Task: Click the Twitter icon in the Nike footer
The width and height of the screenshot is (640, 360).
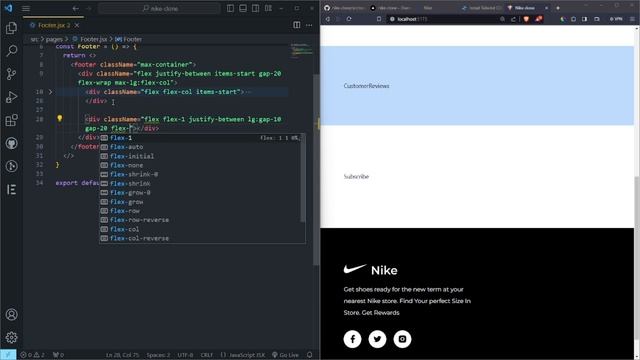Action: coord(377,339)
